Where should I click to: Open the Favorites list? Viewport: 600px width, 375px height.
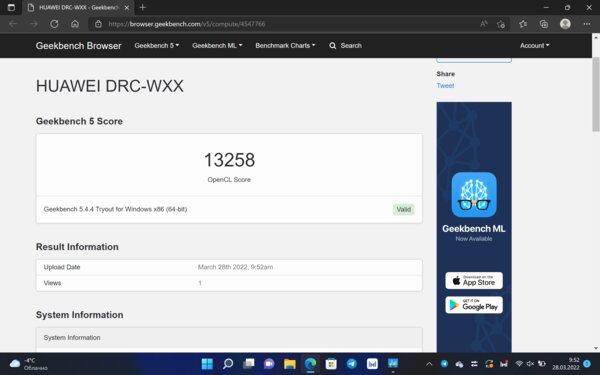coord(523,24)
